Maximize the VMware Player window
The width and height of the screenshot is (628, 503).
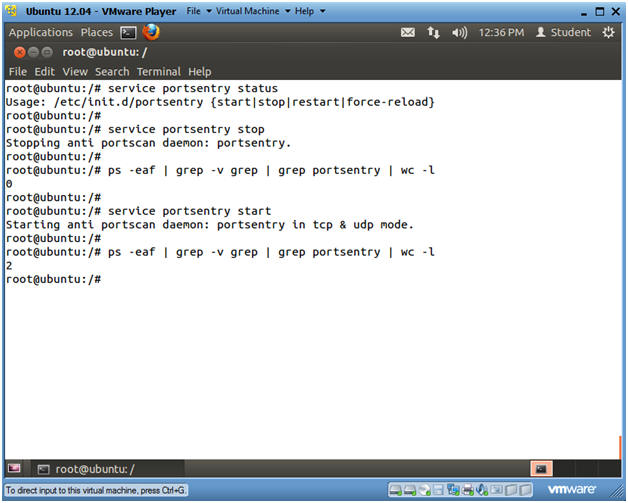coord(600,12)
